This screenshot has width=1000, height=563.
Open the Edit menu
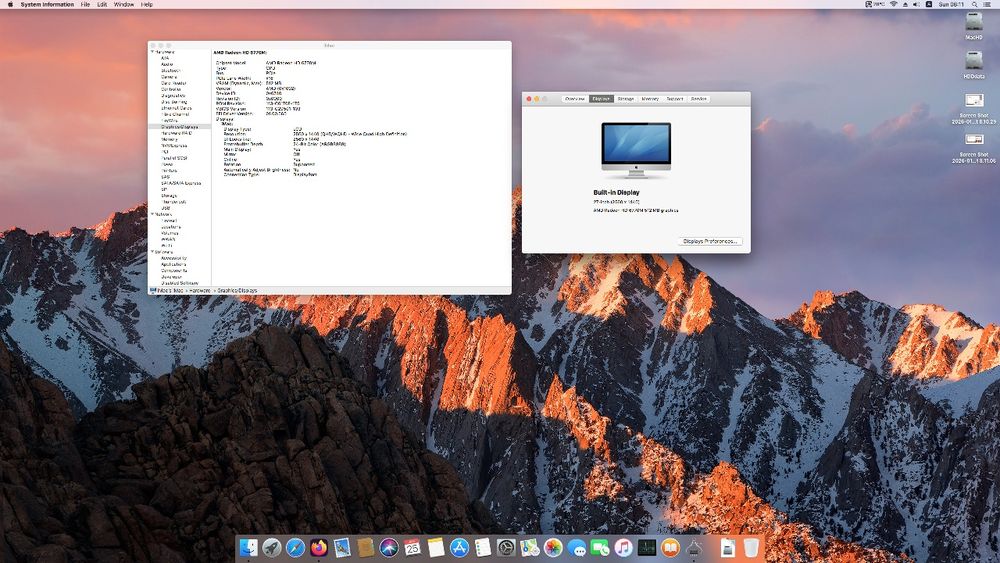point(102,4)
